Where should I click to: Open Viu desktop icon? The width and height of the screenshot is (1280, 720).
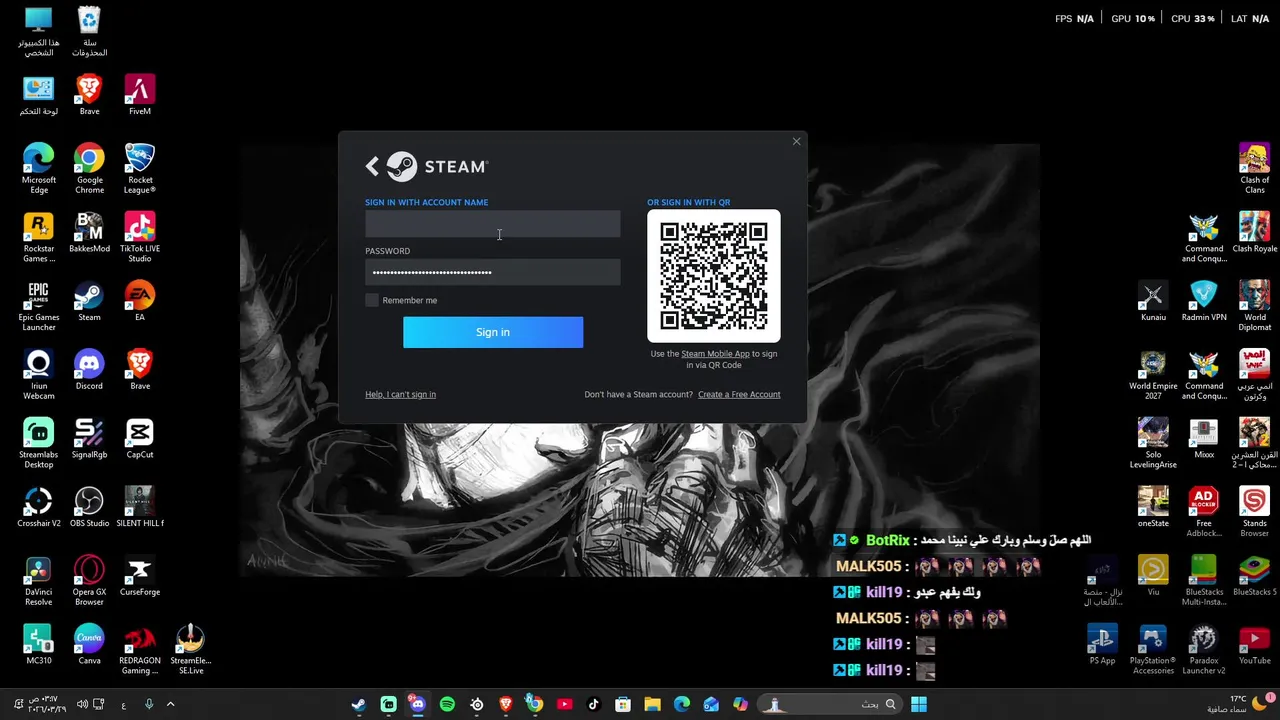(1153, 575)
